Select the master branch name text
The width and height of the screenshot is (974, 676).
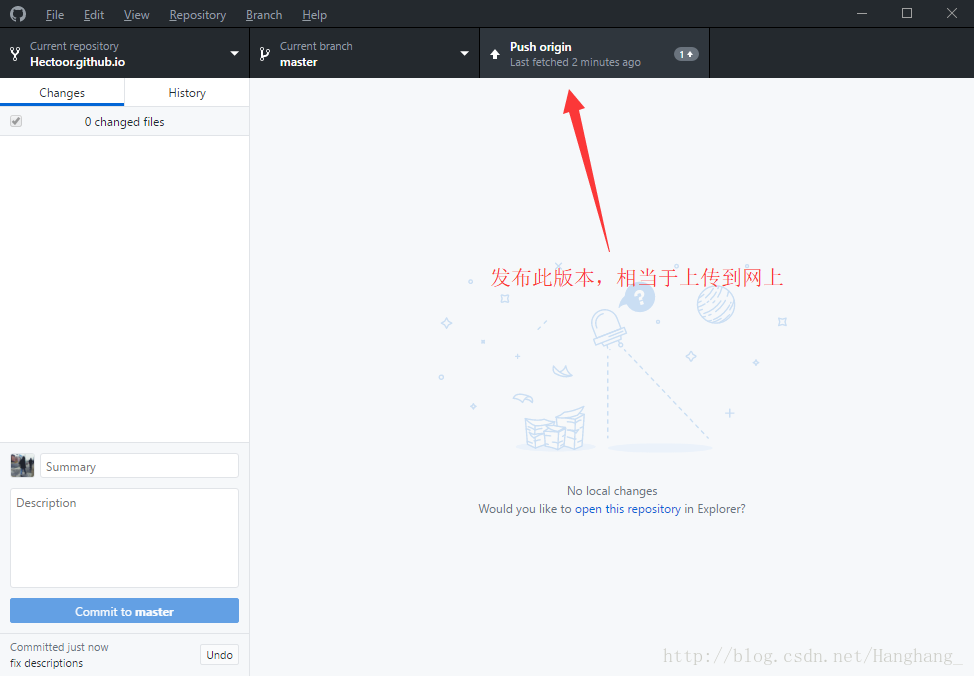[x=299, y=62]
